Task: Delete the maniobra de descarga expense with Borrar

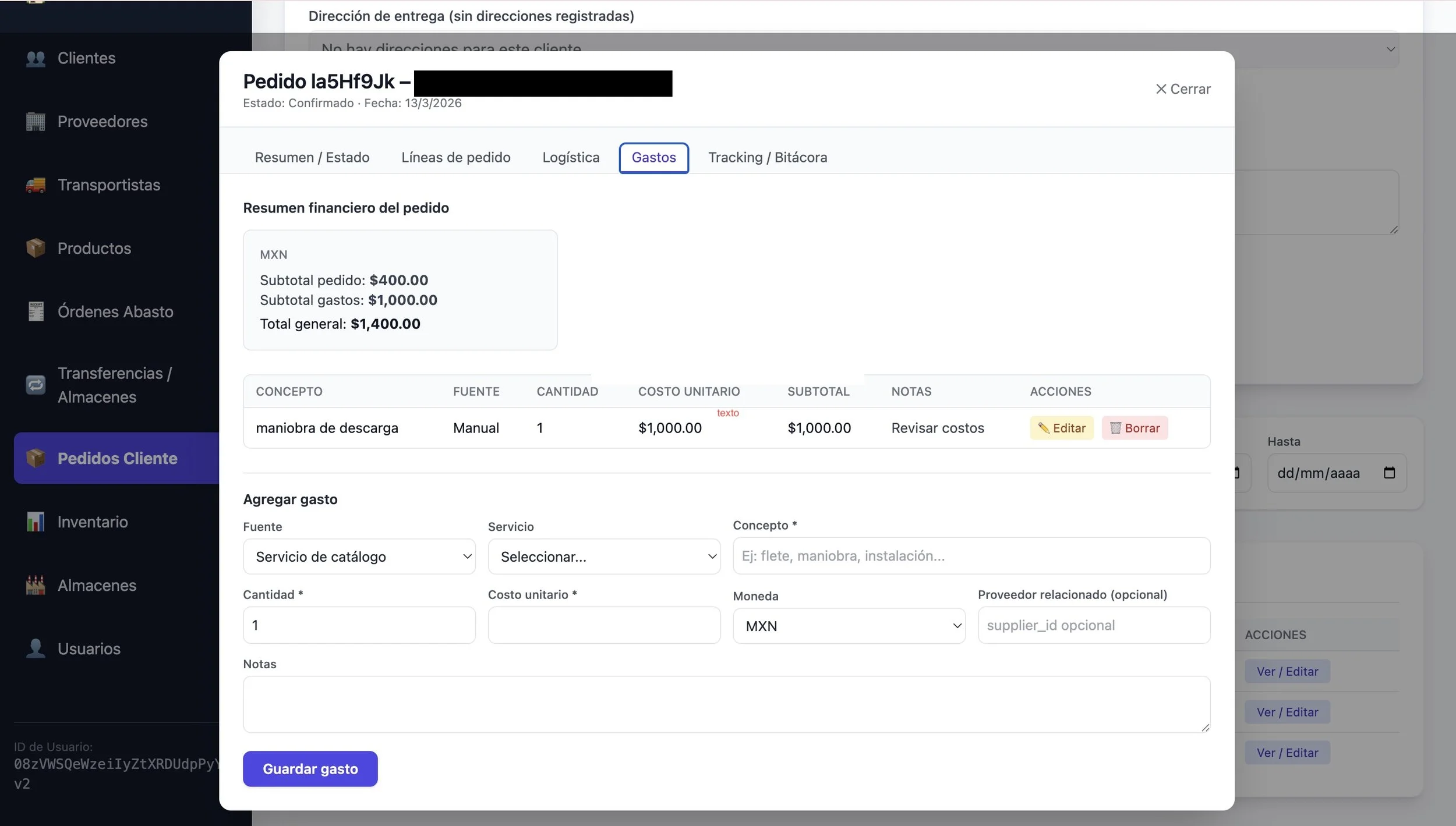Action: (1134, 428)
